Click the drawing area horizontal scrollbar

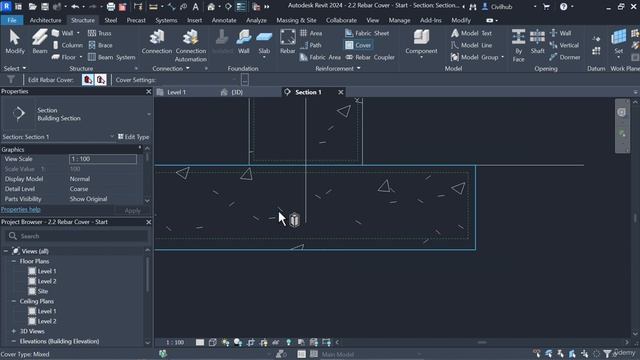[482, 342]
